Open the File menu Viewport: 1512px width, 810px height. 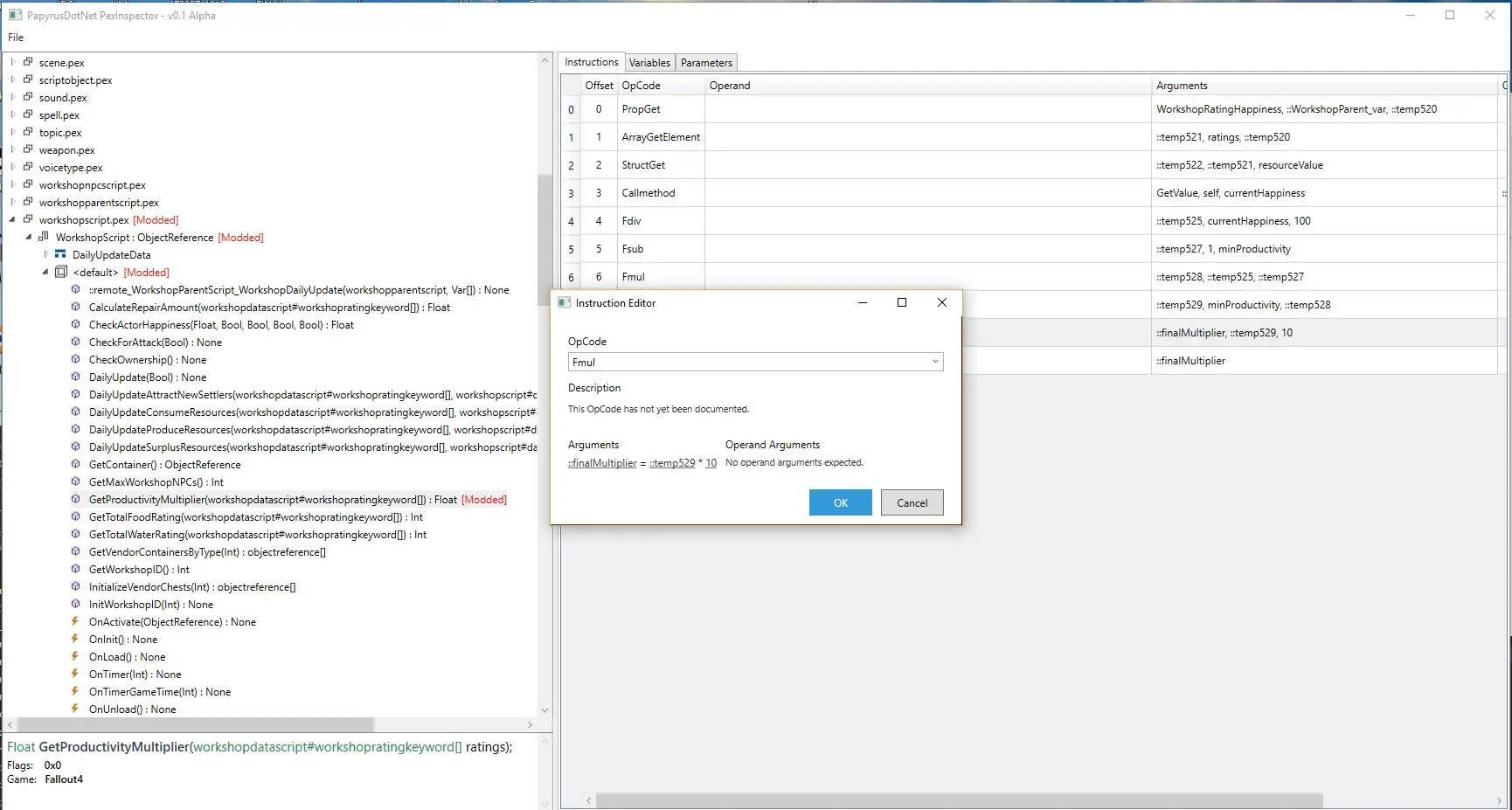(x=15, y=37)
